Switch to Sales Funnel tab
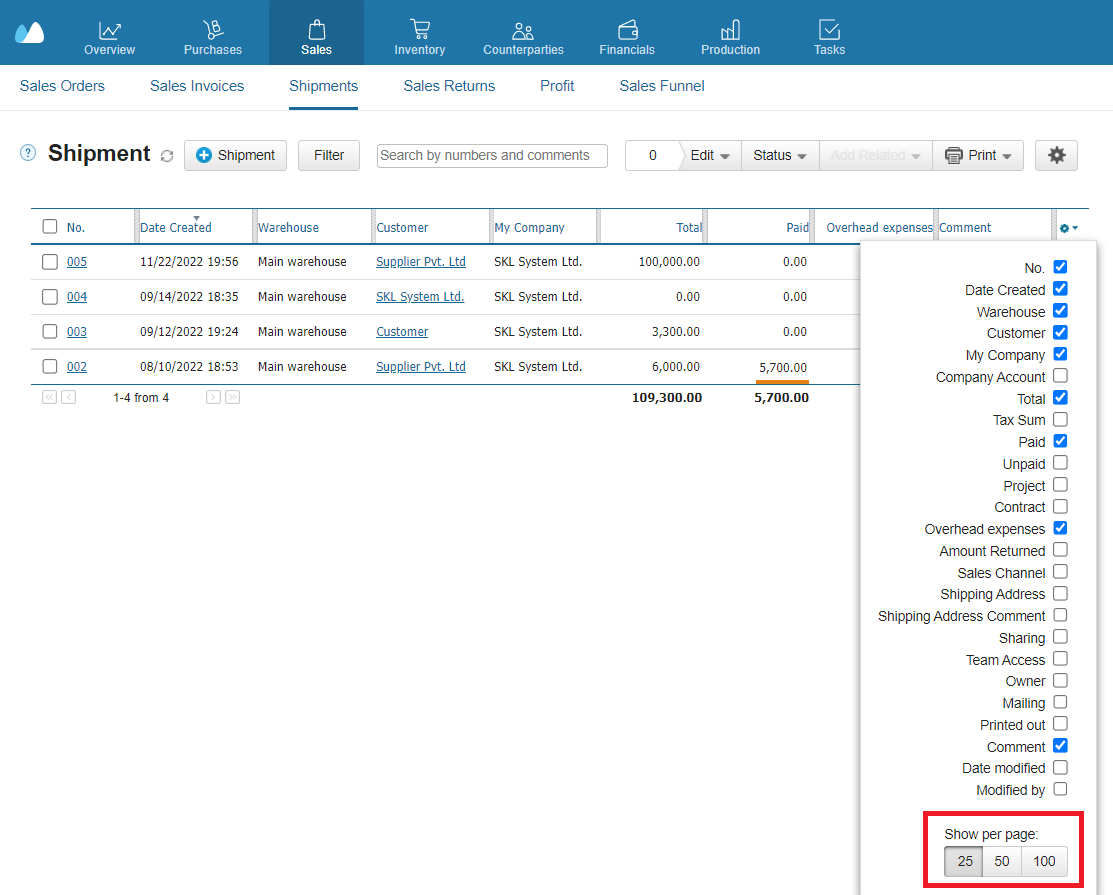 click(x=662, y=86)
